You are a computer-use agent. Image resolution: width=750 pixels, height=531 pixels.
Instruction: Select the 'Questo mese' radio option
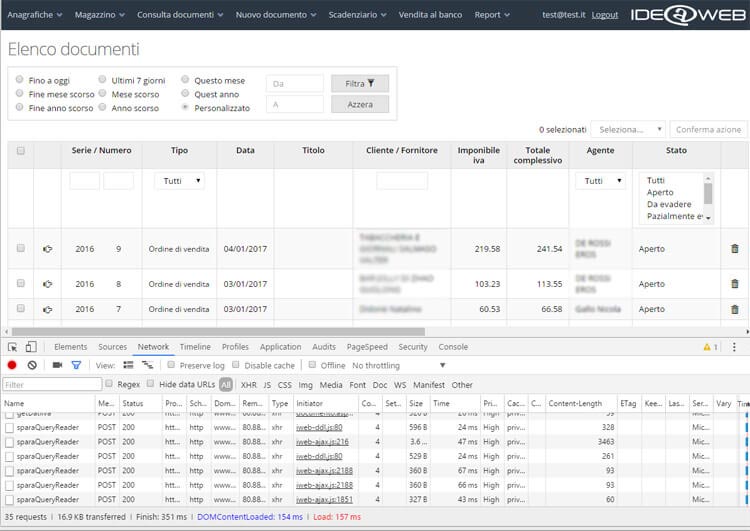click(x=185, y=79)
